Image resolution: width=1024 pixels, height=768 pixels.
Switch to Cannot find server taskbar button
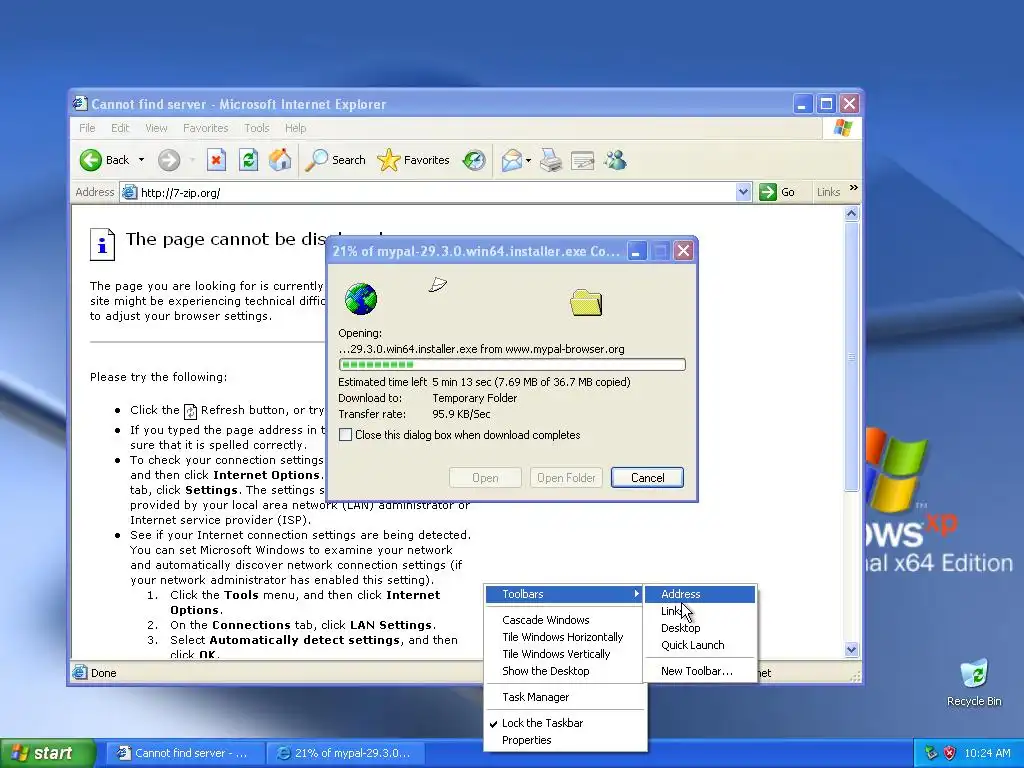coord(185,753)
